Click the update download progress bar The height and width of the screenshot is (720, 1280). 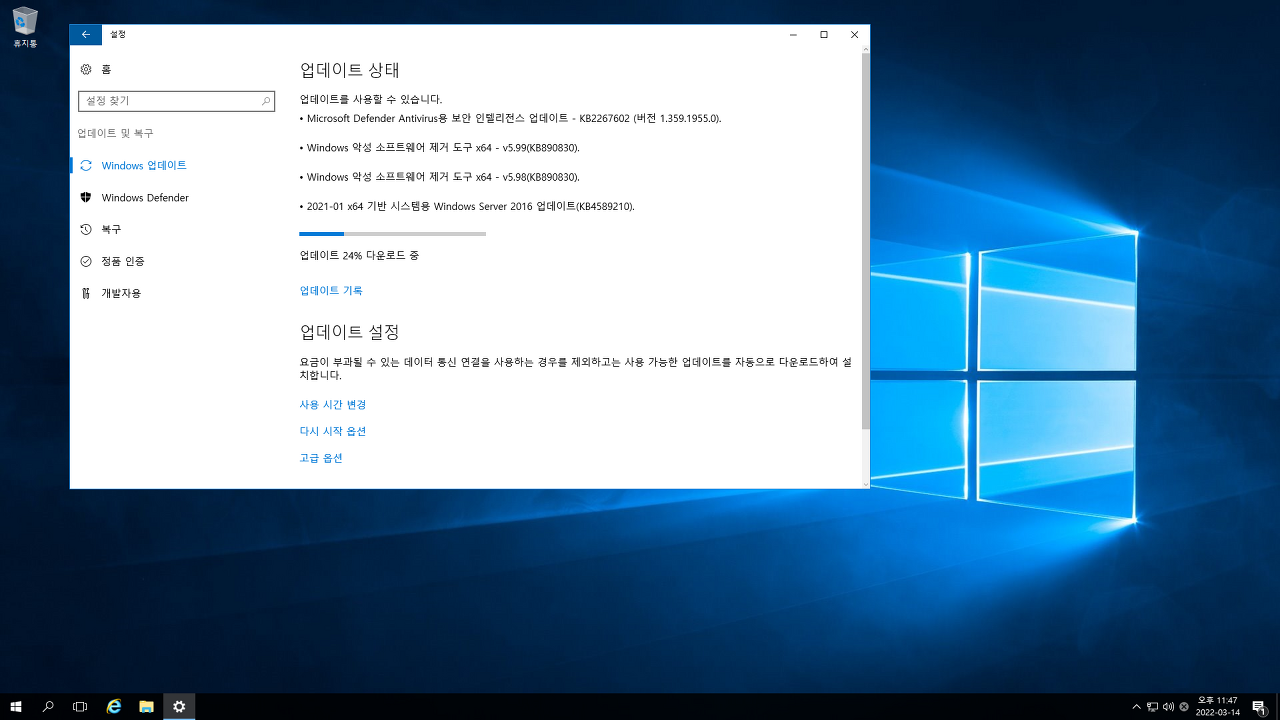click(393, 234)
